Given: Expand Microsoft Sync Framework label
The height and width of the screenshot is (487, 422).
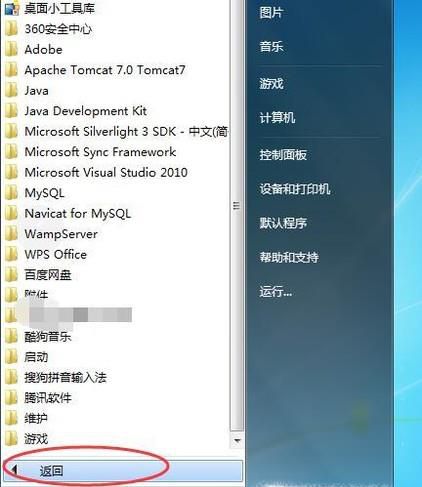Looking at the screenshot, I should click(x=100, y=152).
